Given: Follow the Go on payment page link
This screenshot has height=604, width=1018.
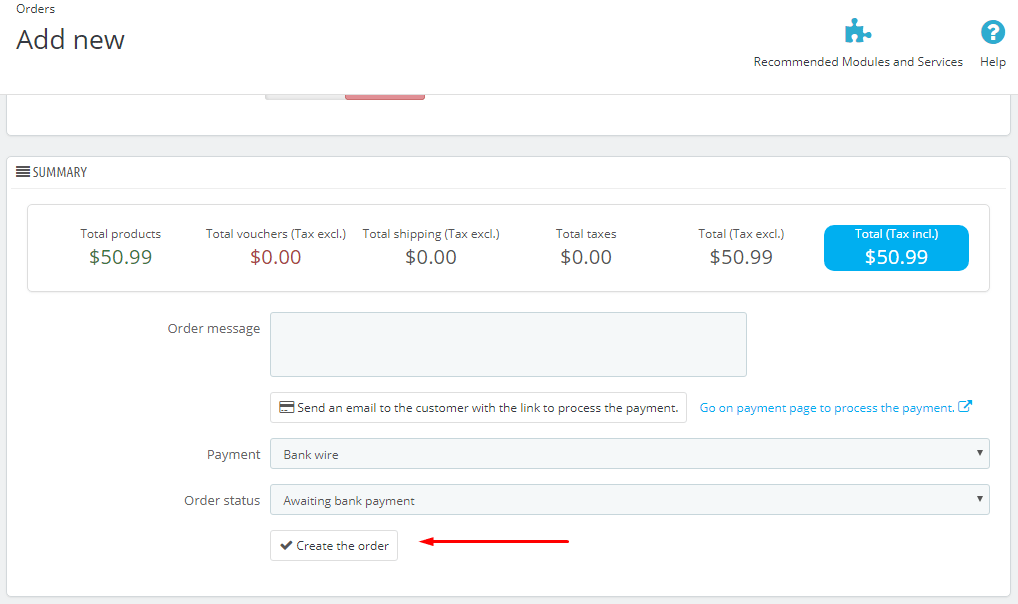Looking at the screenshot, I should pos(826,408).
